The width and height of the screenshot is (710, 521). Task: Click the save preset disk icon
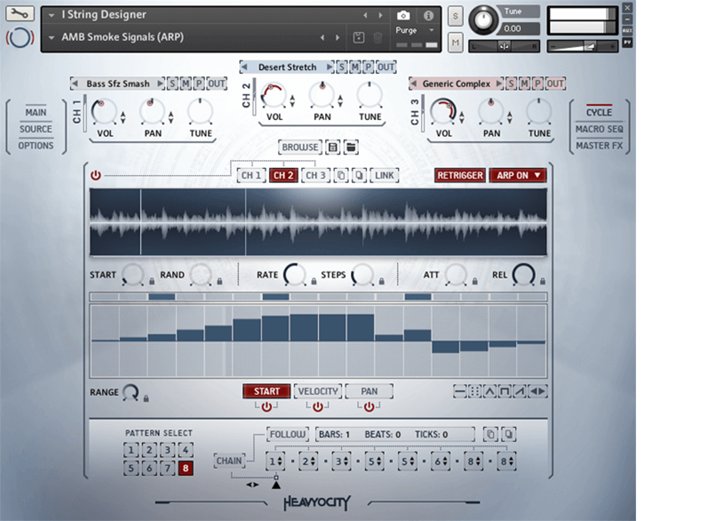point(333,147)
